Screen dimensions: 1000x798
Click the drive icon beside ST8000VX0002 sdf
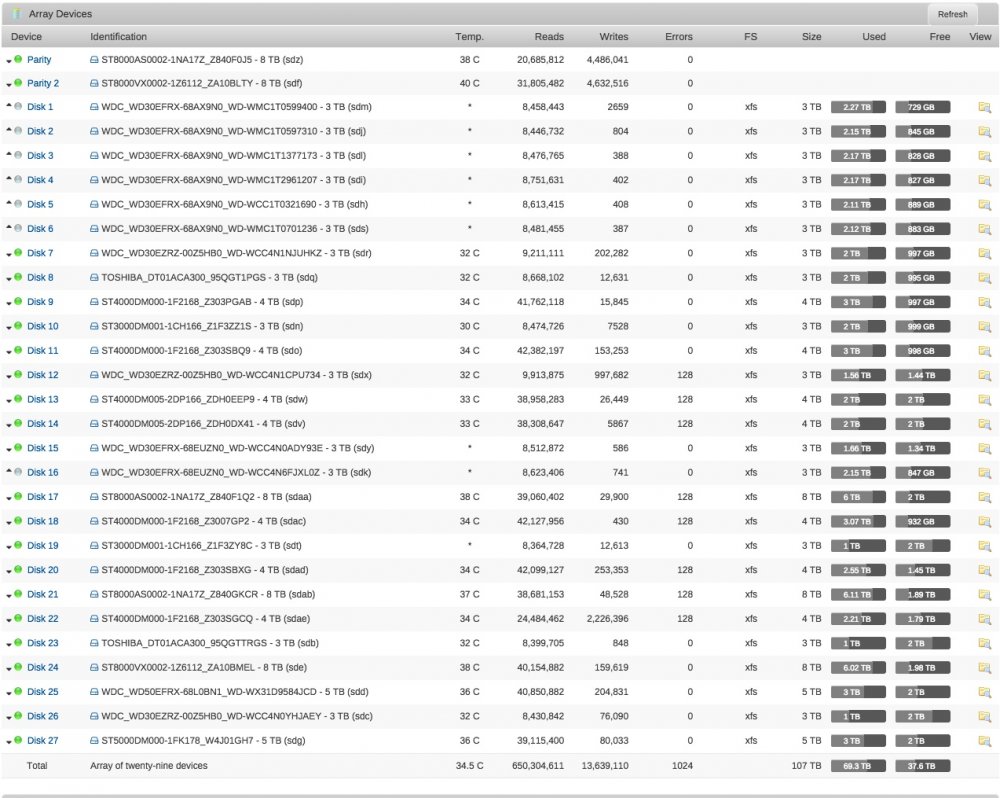[x=94, y=83]
